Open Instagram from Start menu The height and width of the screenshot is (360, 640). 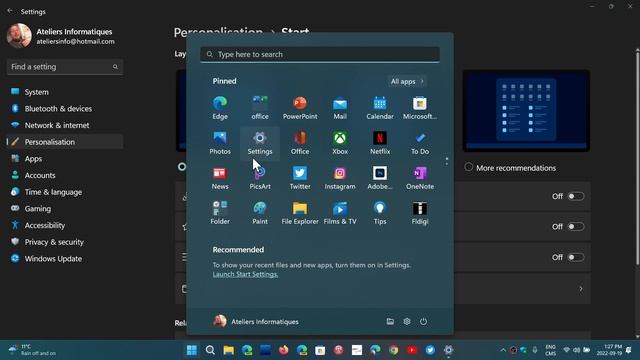[x=340, y=178]
